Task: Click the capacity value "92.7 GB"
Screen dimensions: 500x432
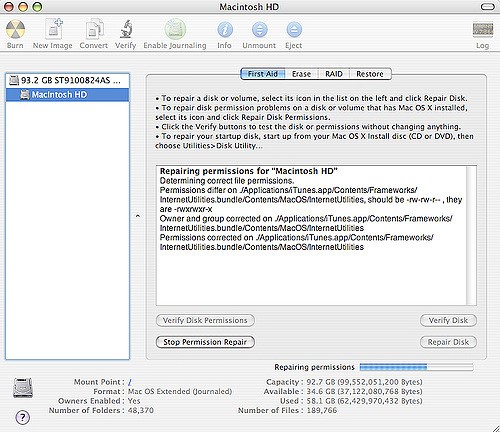Action: pos(320,382)
